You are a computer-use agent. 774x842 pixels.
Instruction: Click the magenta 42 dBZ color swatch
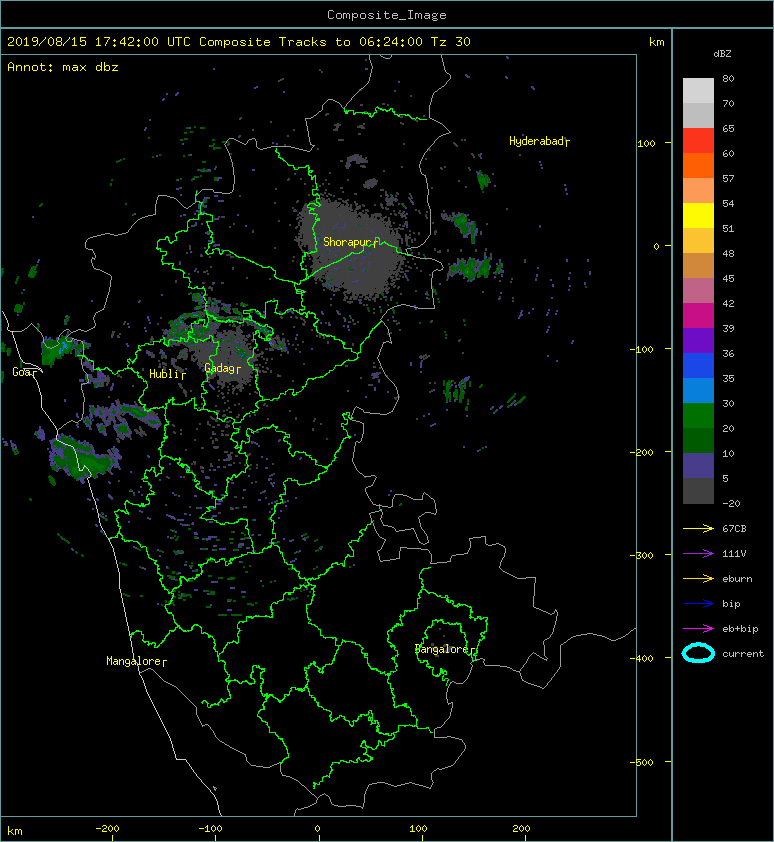tap(698, 316)
